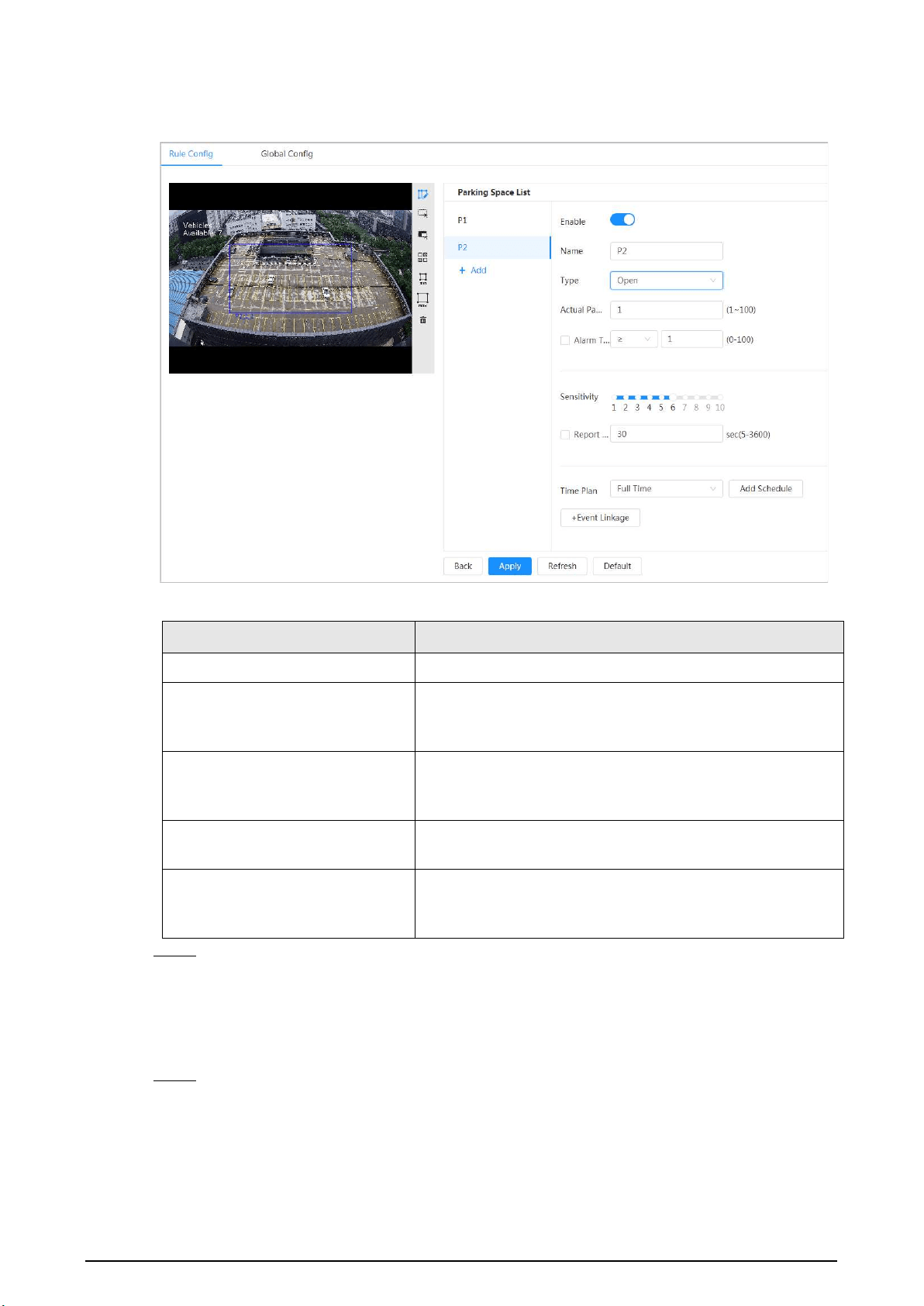Set Sensitivity slider to level 8

[696, 398]
